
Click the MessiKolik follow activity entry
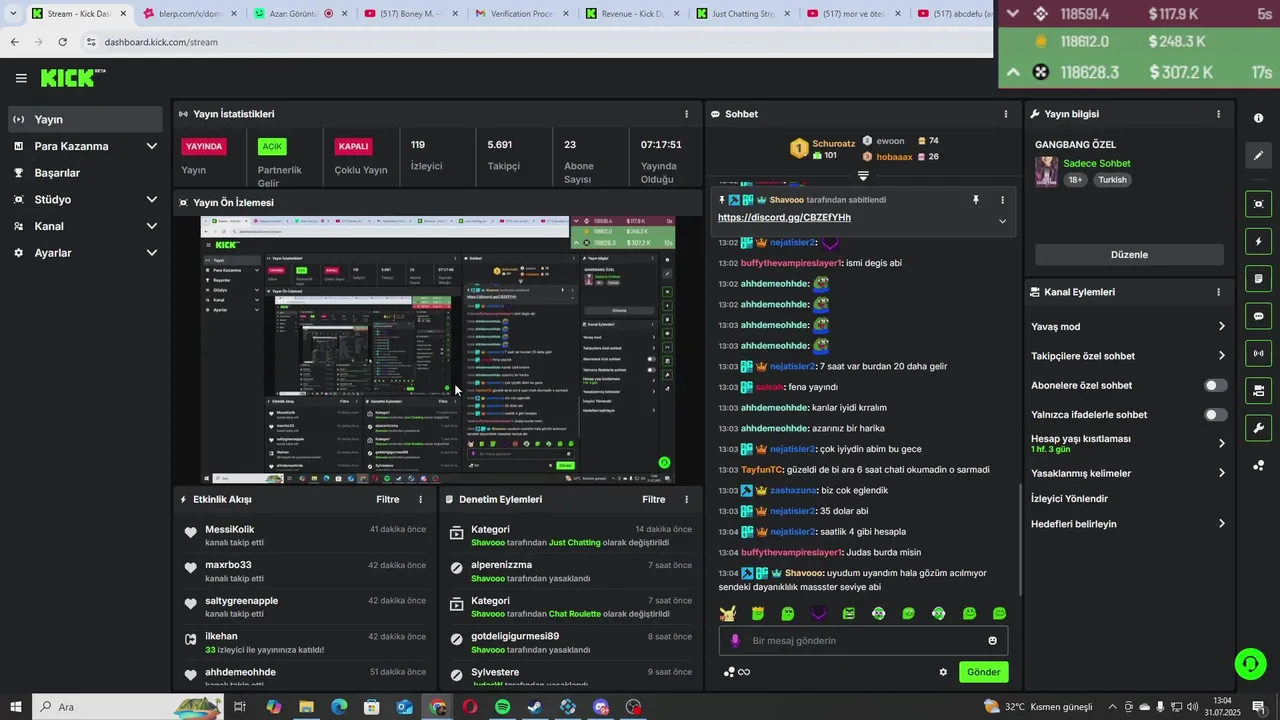(x=306, y=535)
